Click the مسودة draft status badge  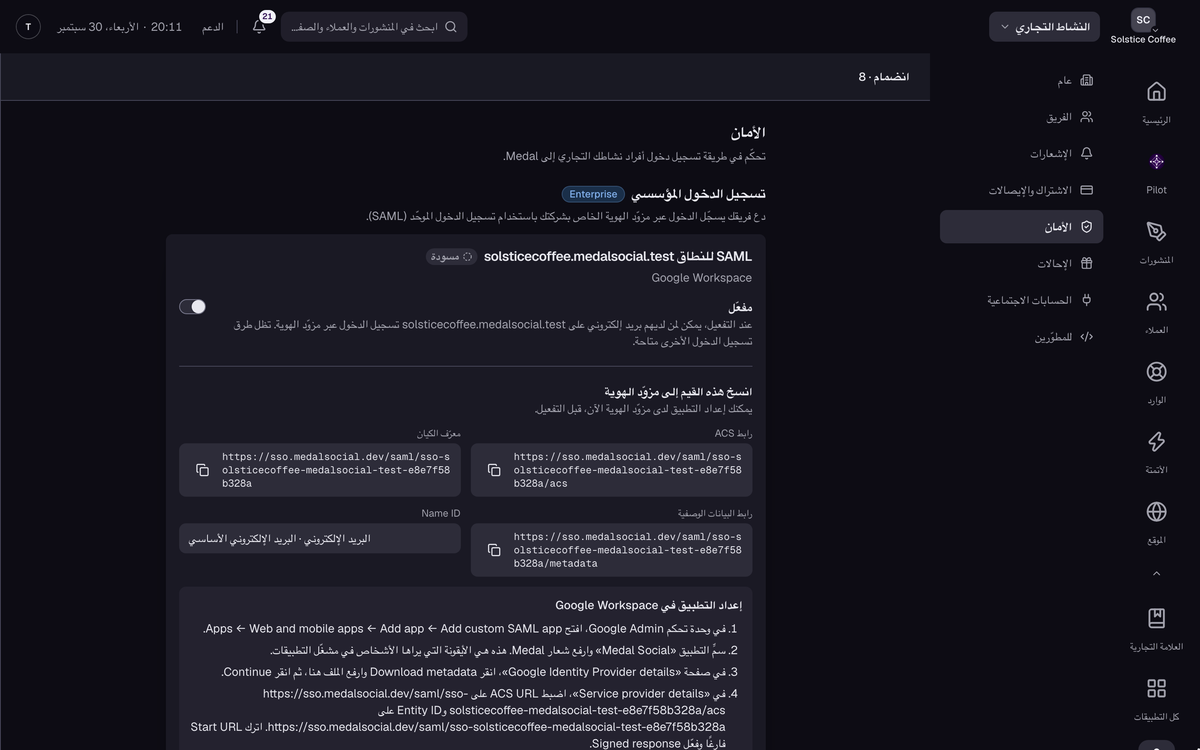[452, 257]
